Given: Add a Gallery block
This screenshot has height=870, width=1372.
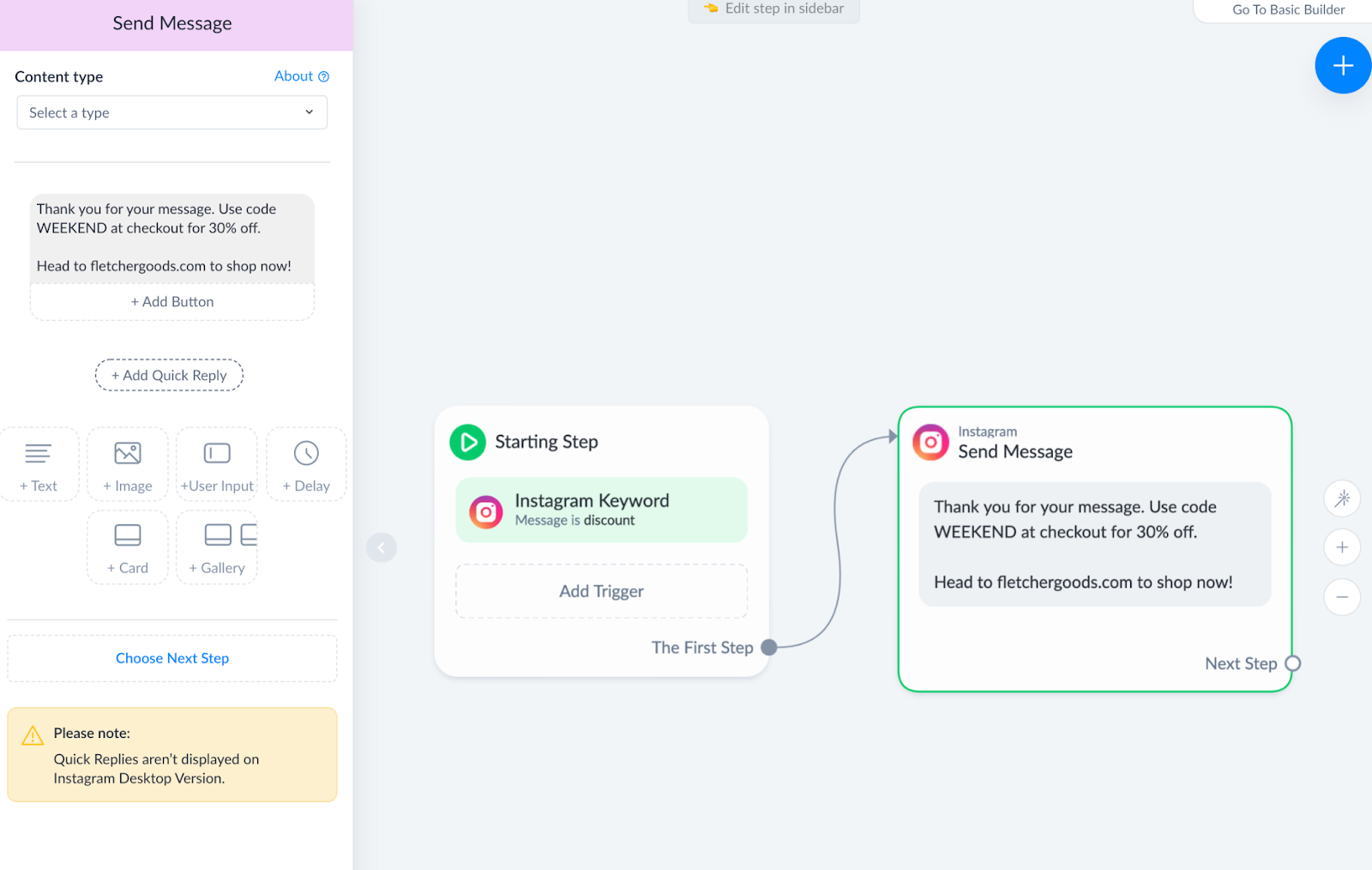Looking at the screenshot, I should [x=217, y=547].
